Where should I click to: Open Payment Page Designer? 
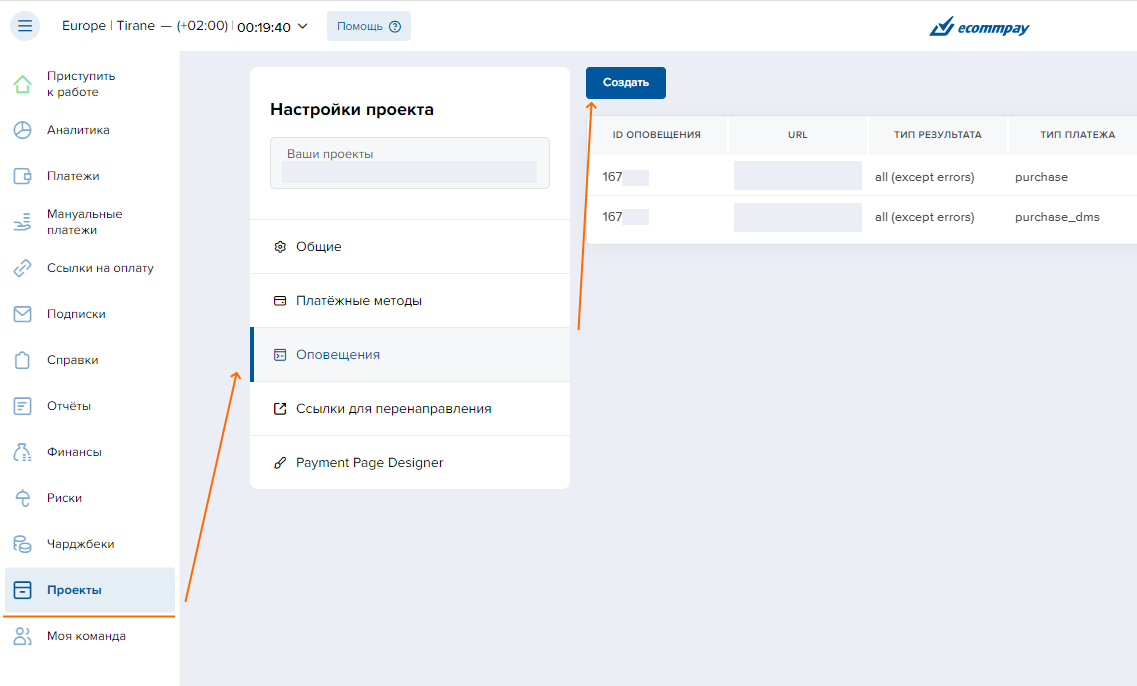(369, 463)
